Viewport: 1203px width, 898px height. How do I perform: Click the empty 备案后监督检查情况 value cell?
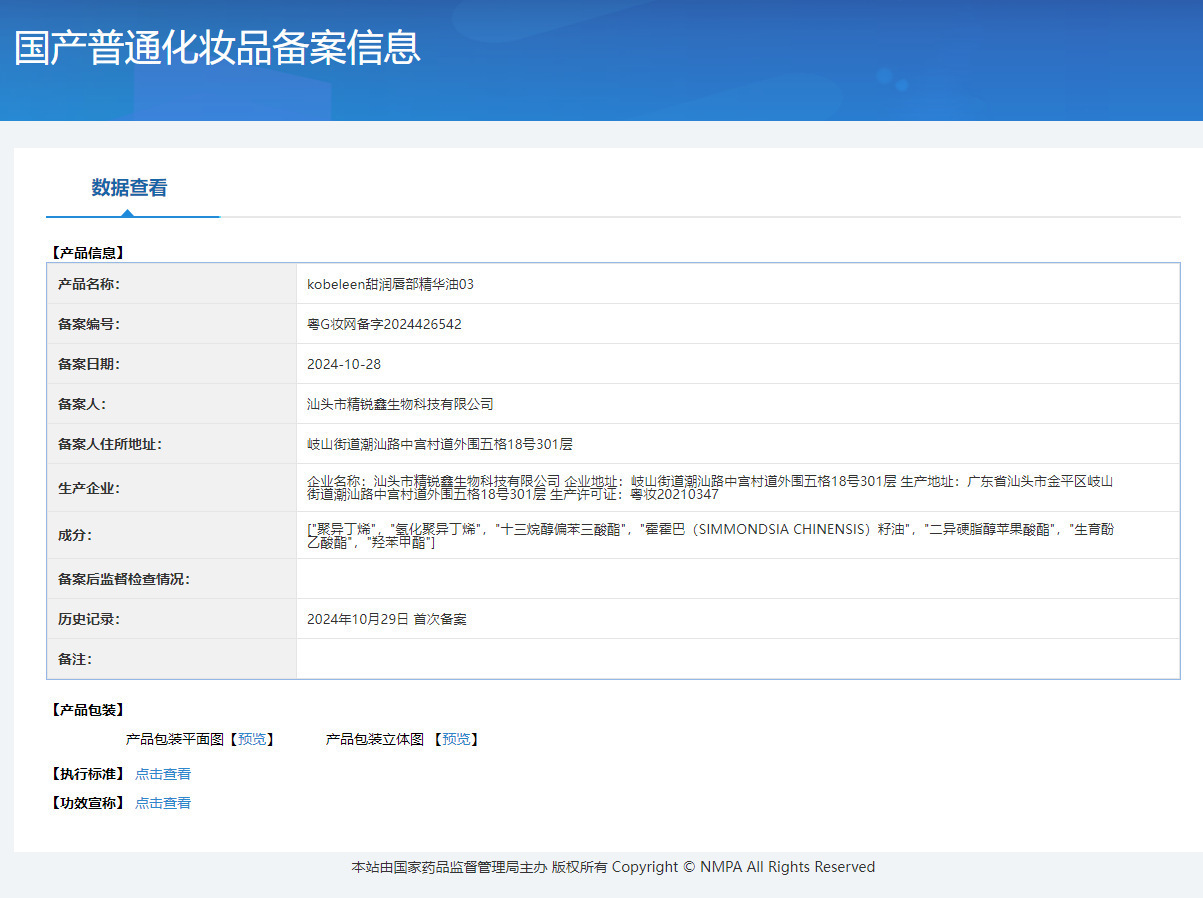(737, 579)
